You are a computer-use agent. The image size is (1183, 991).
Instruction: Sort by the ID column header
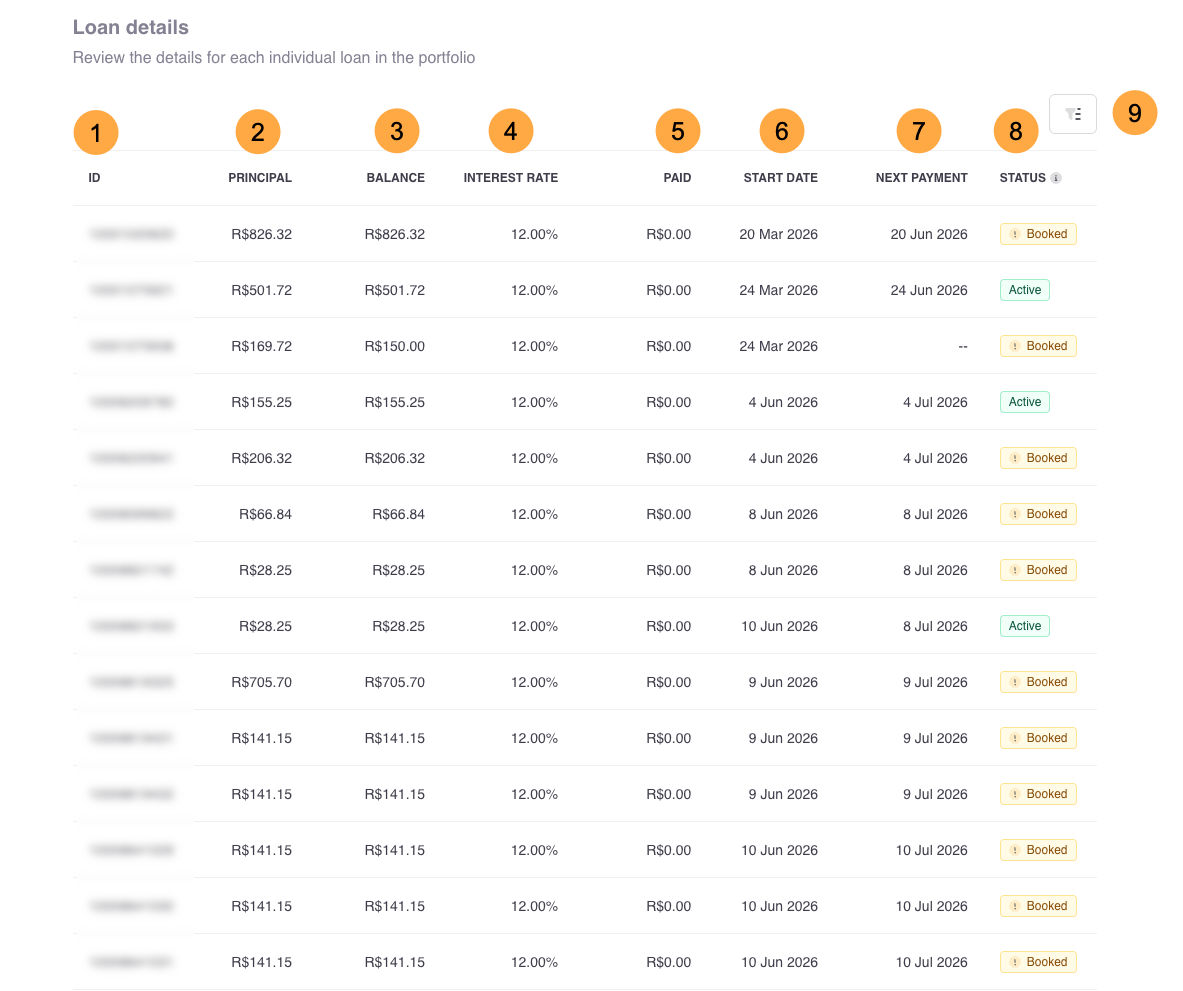(94, 178)
